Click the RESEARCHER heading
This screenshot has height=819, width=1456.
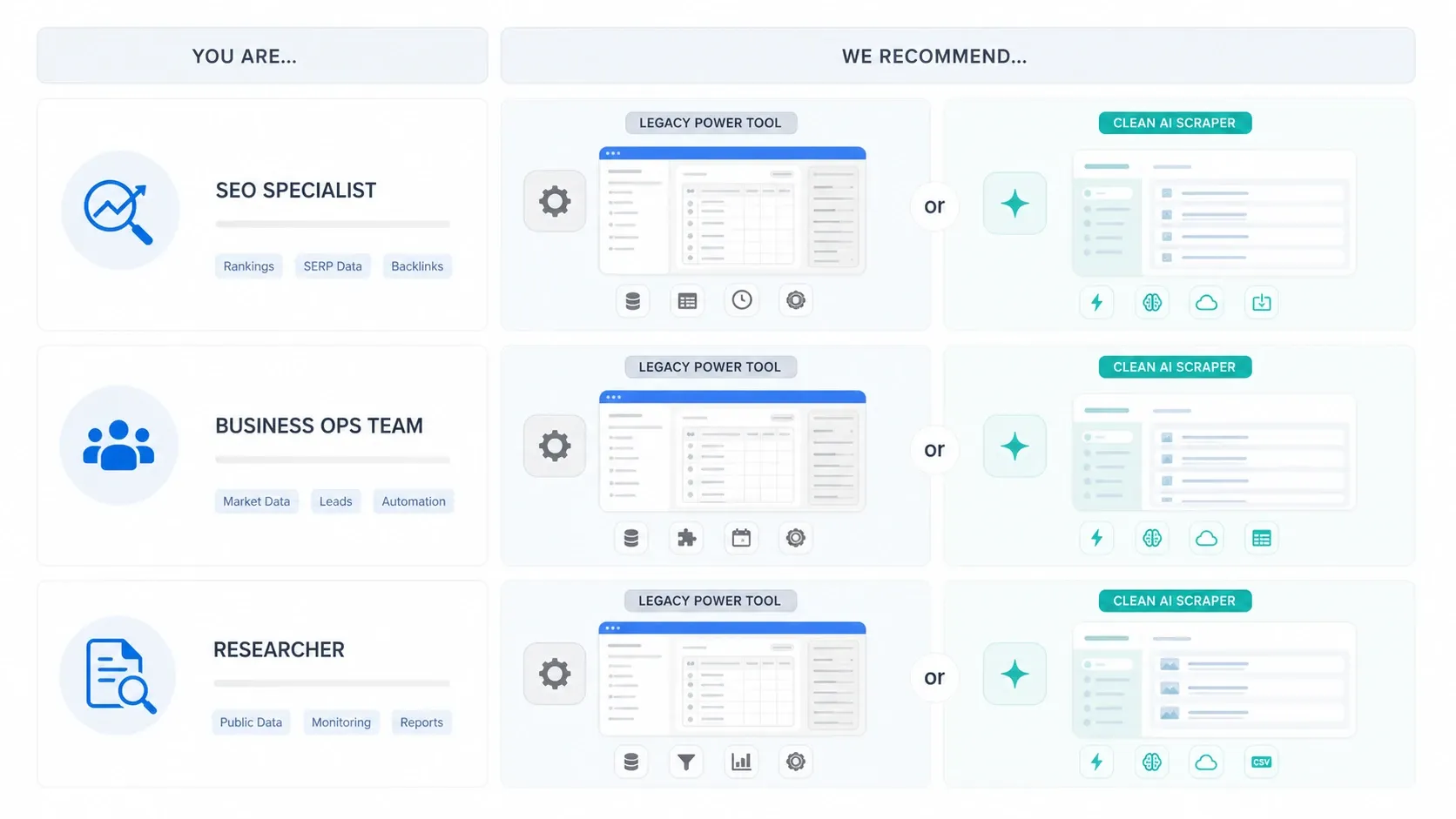[x=279, y=650]
